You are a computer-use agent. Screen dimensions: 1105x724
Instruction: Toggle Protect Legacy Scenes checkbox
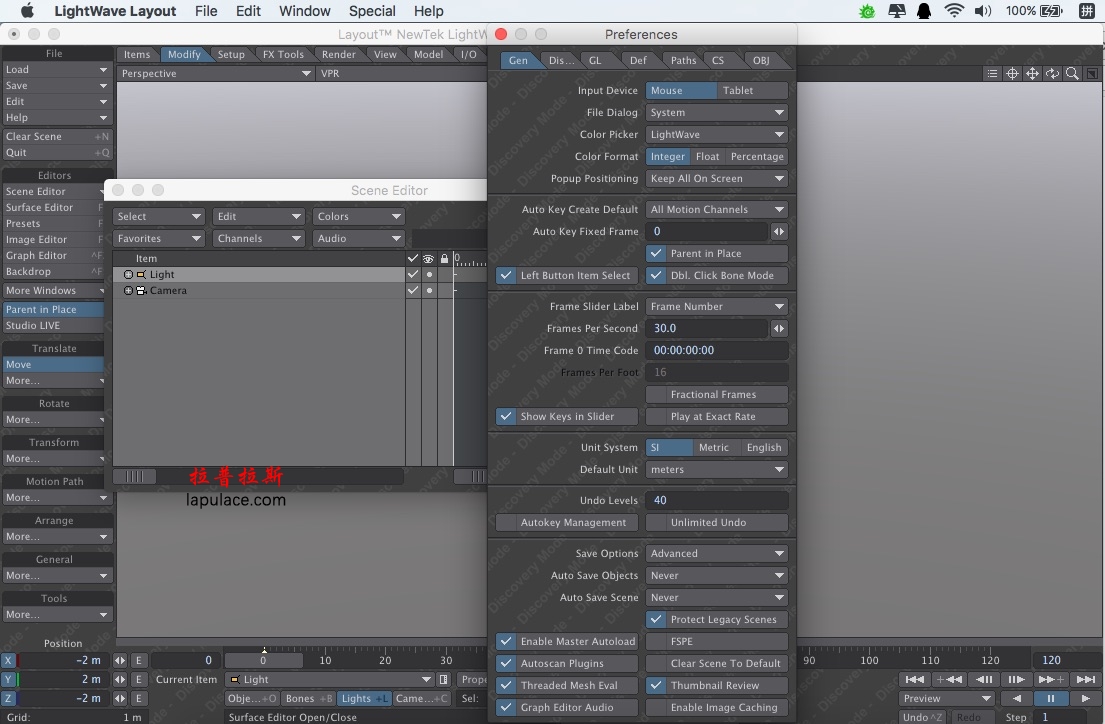[717, 620]
